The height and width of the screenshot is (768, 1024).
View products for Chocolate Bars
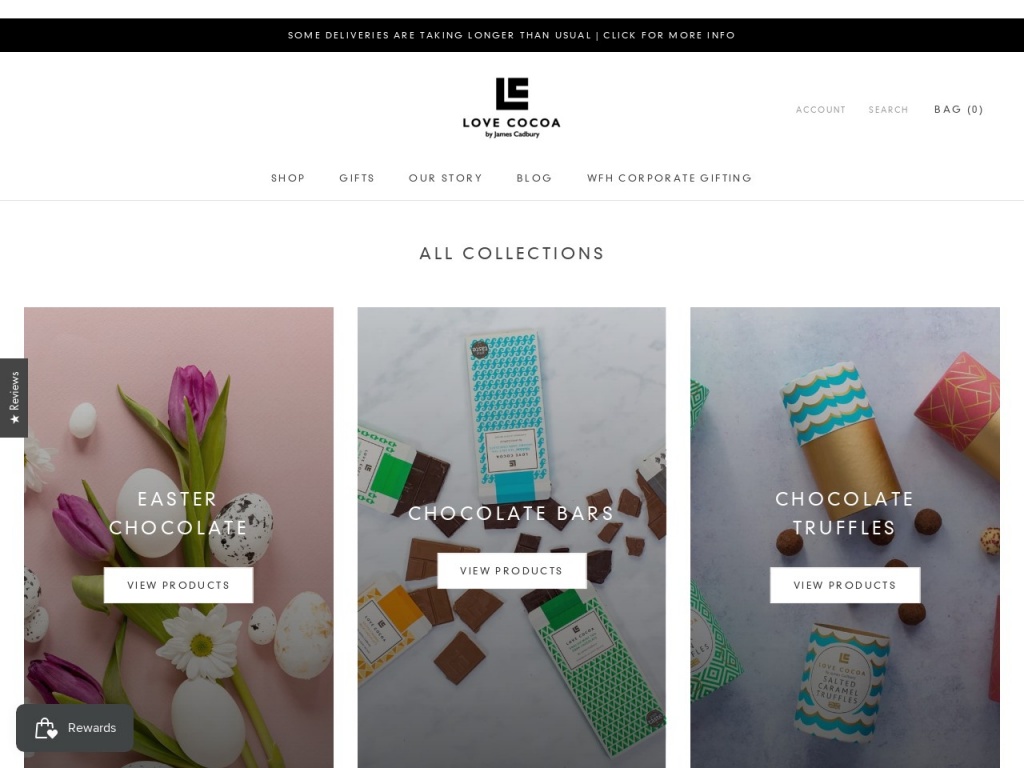(x=511, y=571)
